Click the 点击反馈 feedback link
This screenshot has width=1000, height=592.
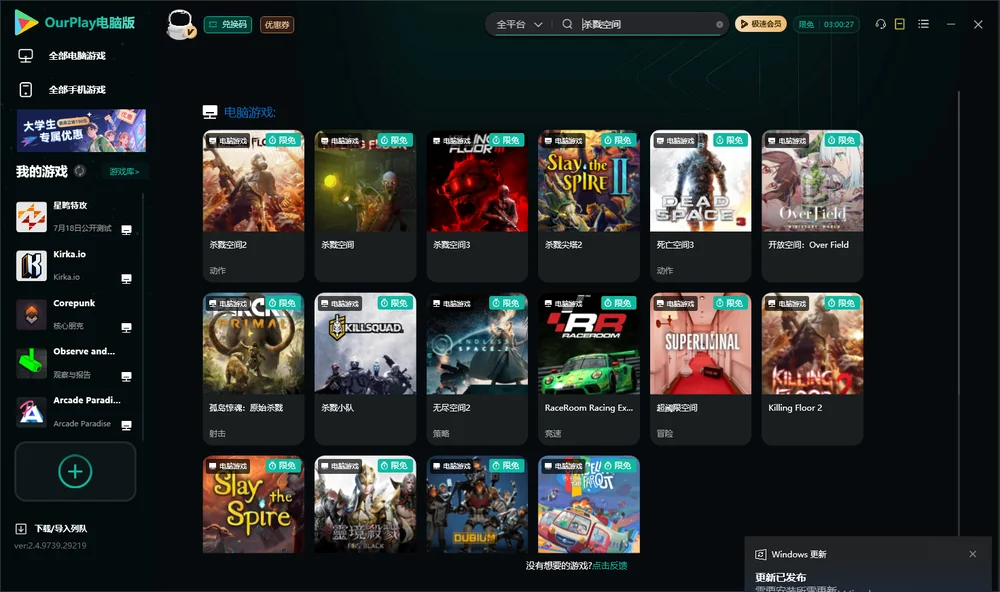point(610,565)
